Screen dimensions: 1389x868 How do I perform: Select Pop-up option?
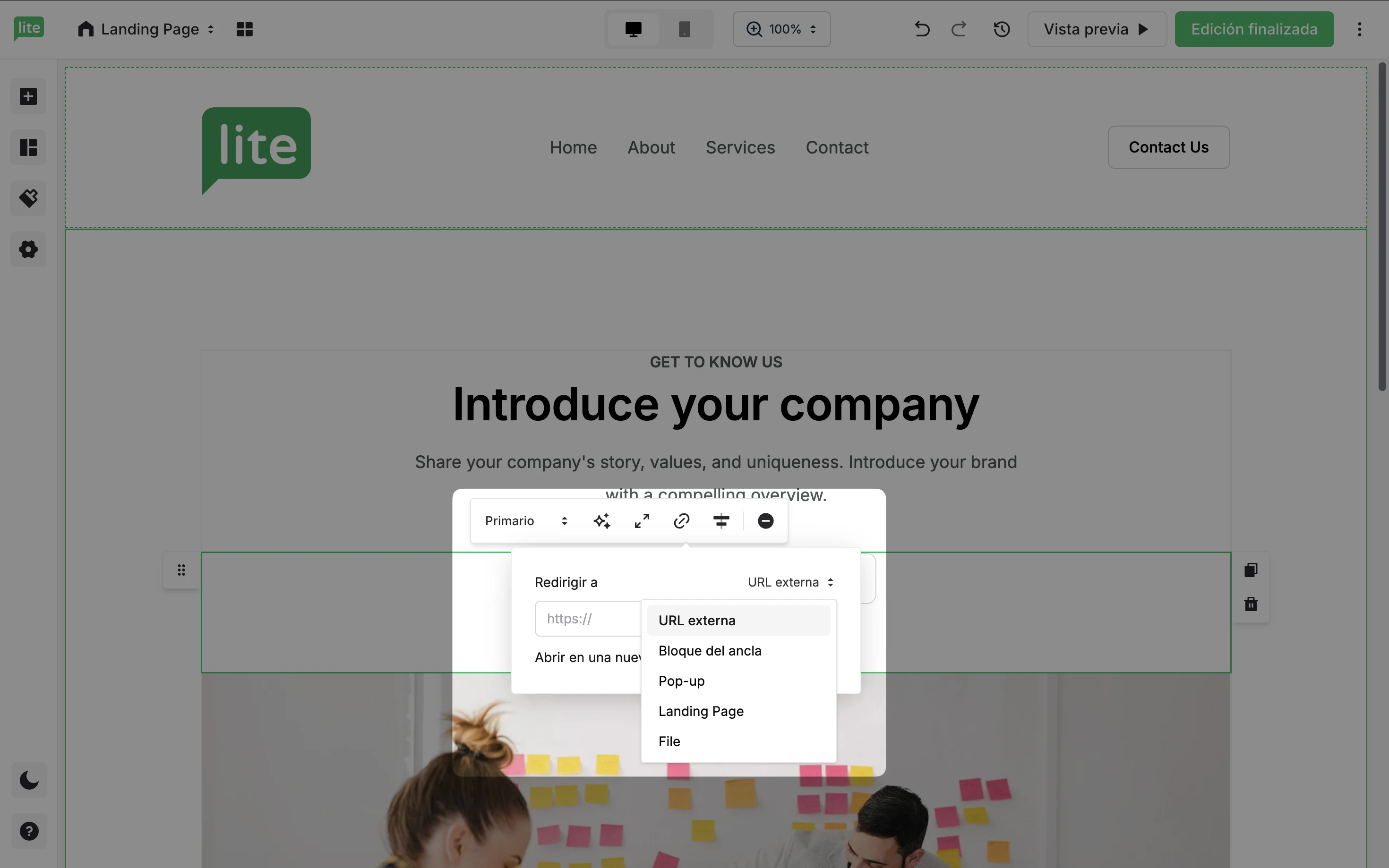pyautogui.click(x=738, y=681)
